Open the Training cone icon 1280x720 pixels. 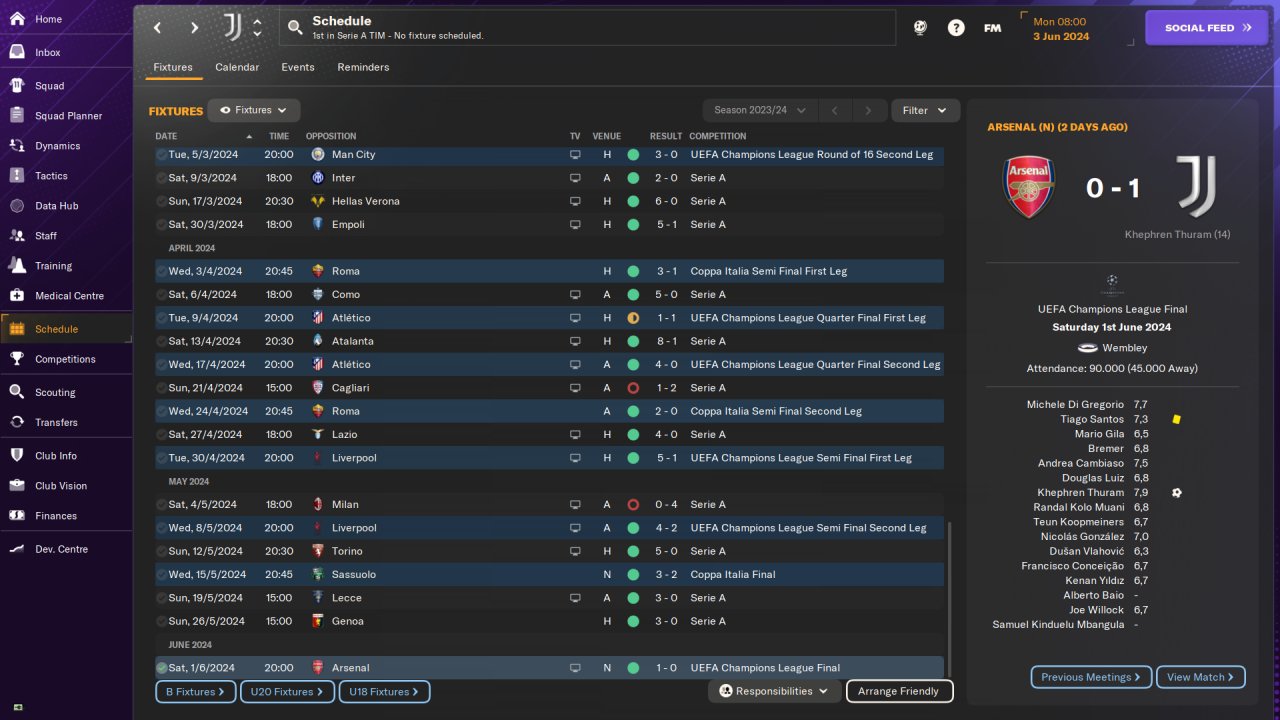(17, 266)
